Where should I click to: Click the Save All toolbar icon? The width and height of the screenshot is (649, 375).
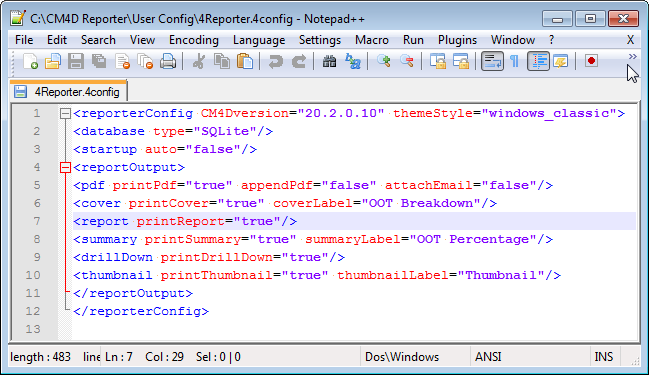click(99, 61)
